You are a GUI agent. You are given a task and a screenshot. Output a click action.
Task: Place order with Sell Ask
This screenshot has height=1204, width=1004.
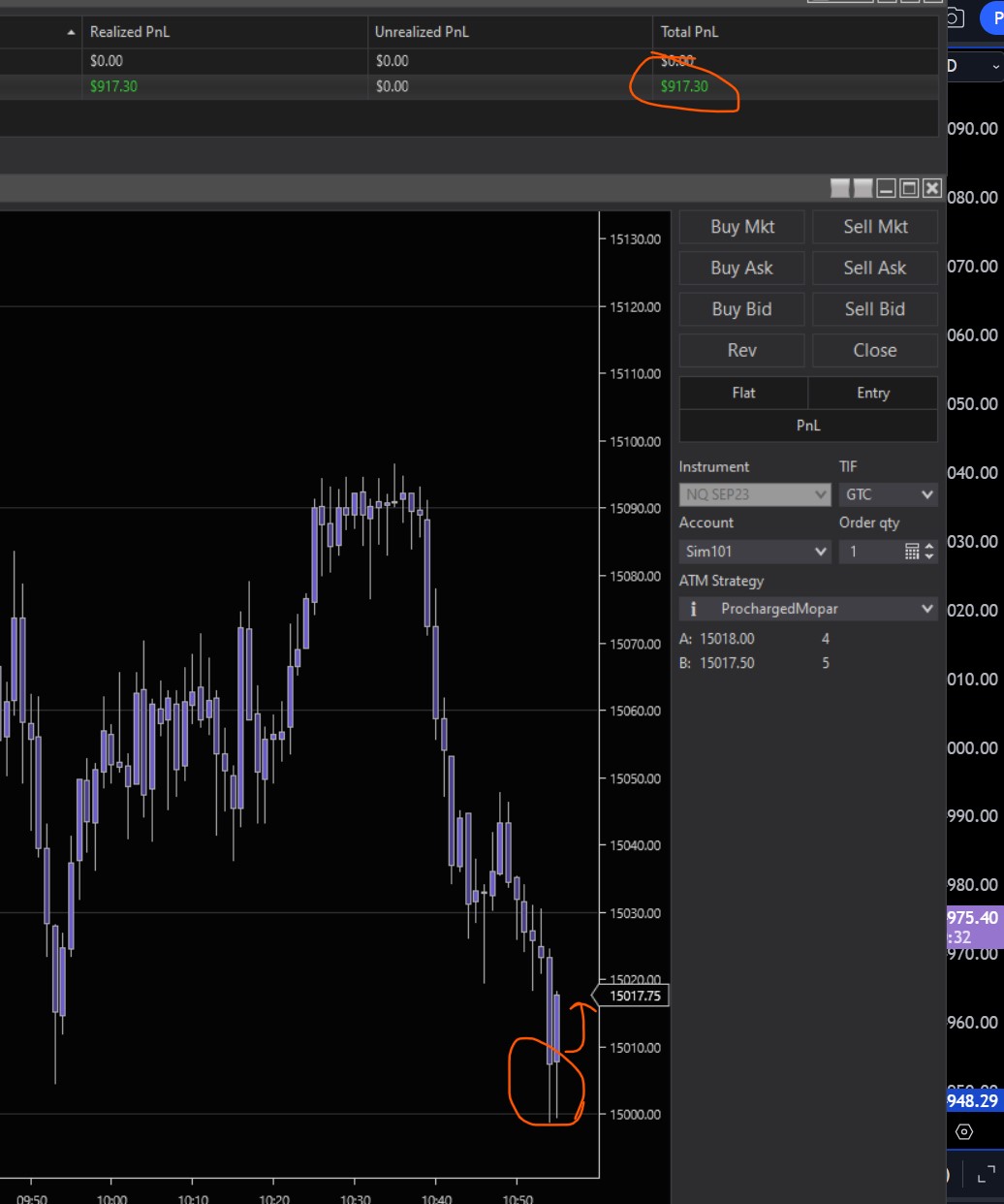click(x=875, y=269)
